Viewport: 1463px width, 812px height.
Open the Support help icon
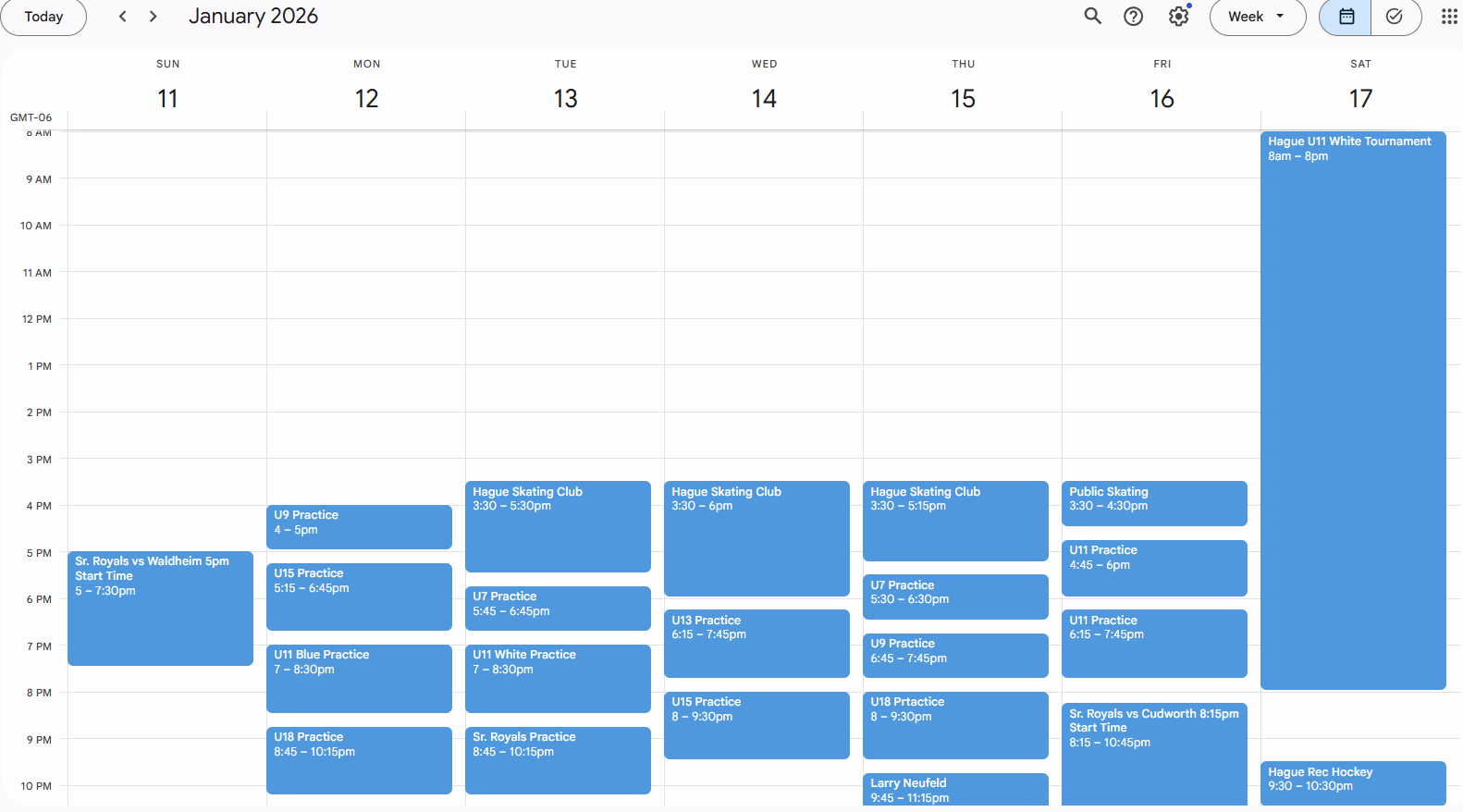point(1133,16)
